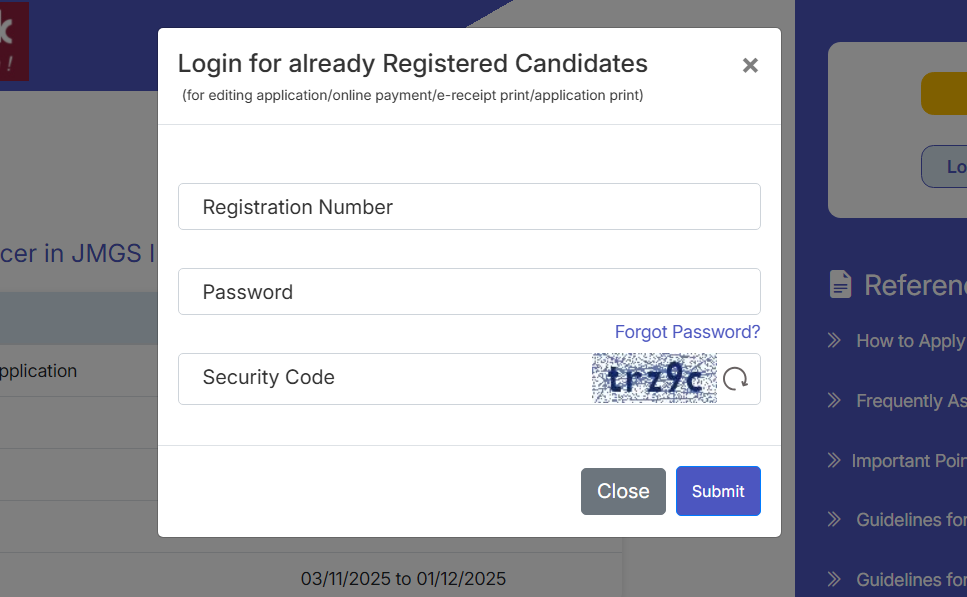
Task: Click the chevron icon beside Frequently Asked
Action: (834, 401)
